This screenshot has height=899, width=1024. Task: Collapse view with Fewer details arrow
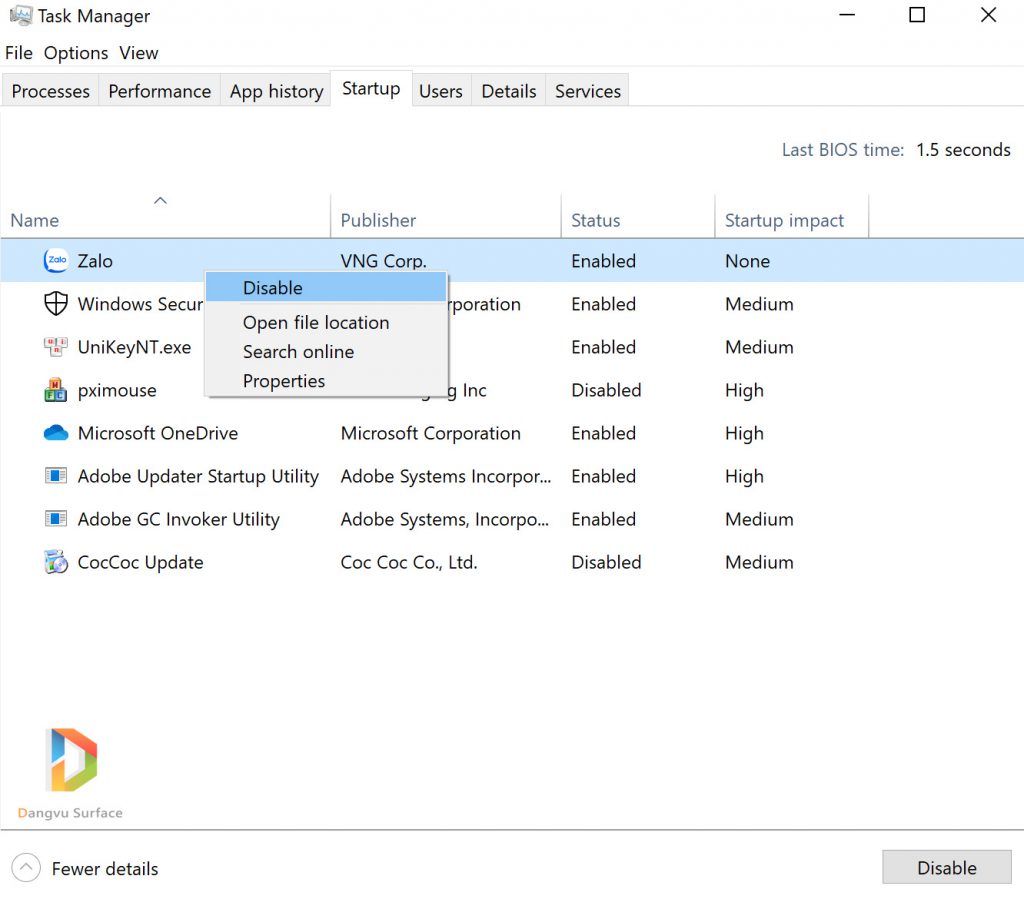point(27,868)
